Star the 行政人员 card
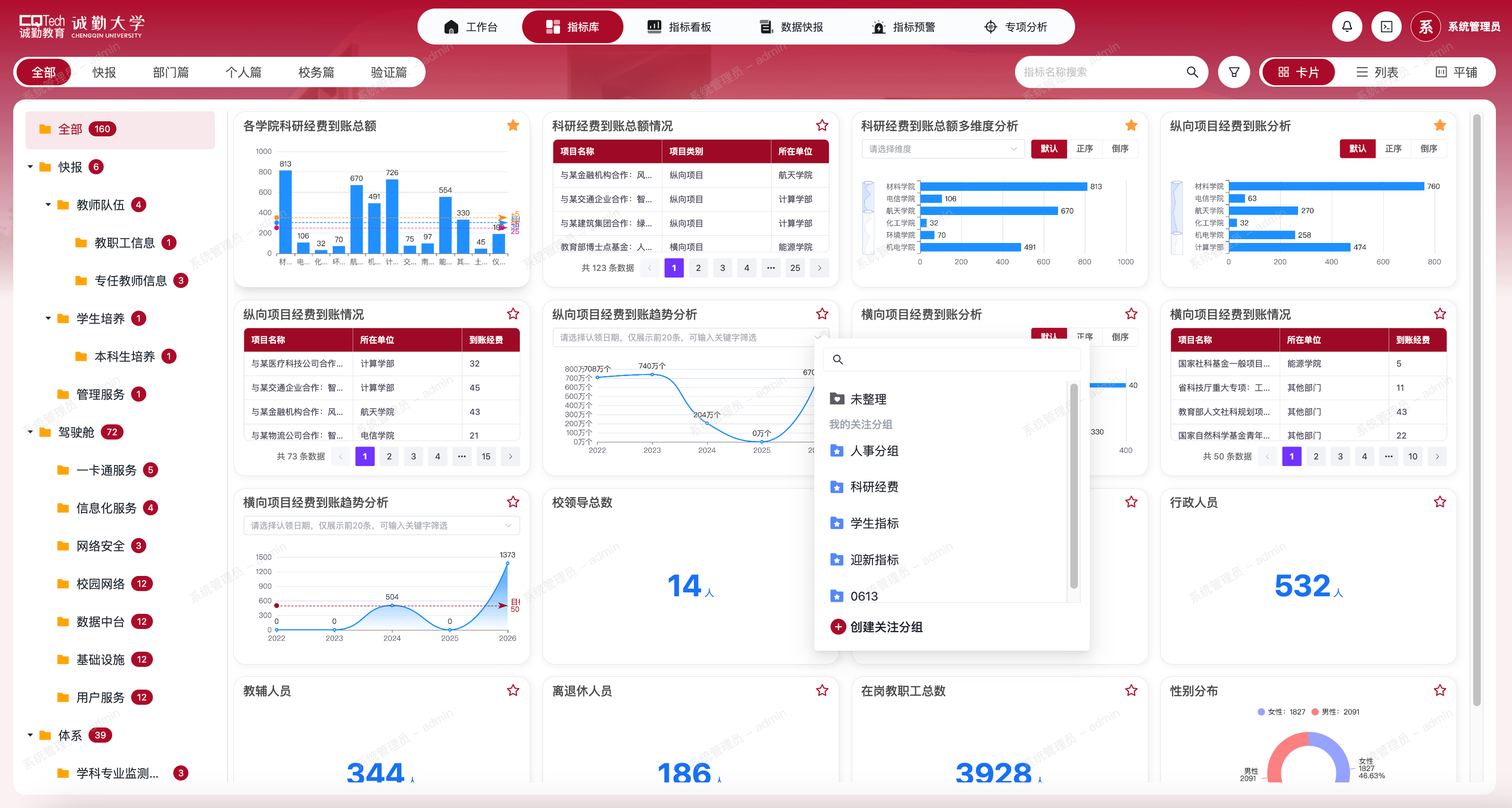Viewport: 1512px width, 808px height. point(1440,502)
